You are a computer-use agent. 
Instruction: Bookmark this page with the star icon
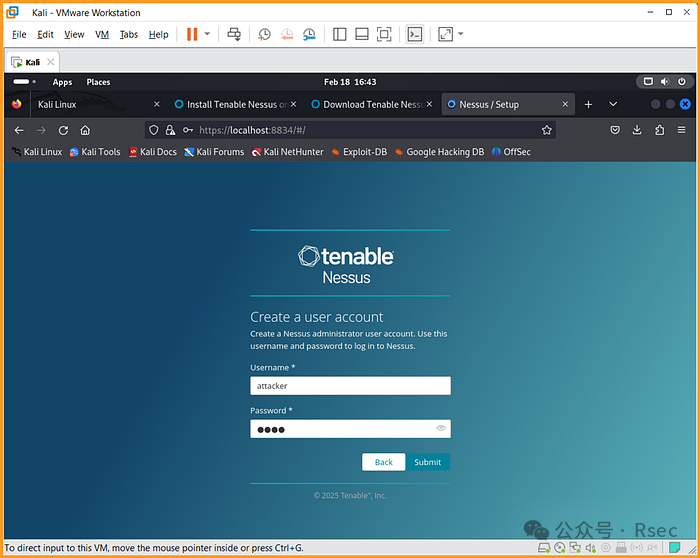click(546, 130)
